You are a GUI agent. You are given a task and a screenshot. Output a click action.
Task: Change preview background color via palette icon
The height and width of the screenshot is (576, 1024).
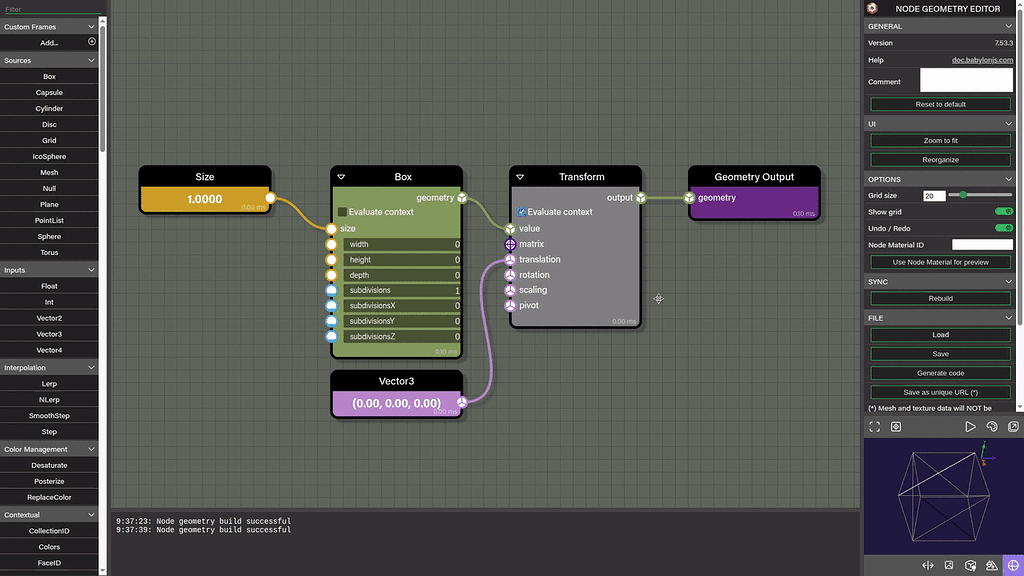pos(992,426)
